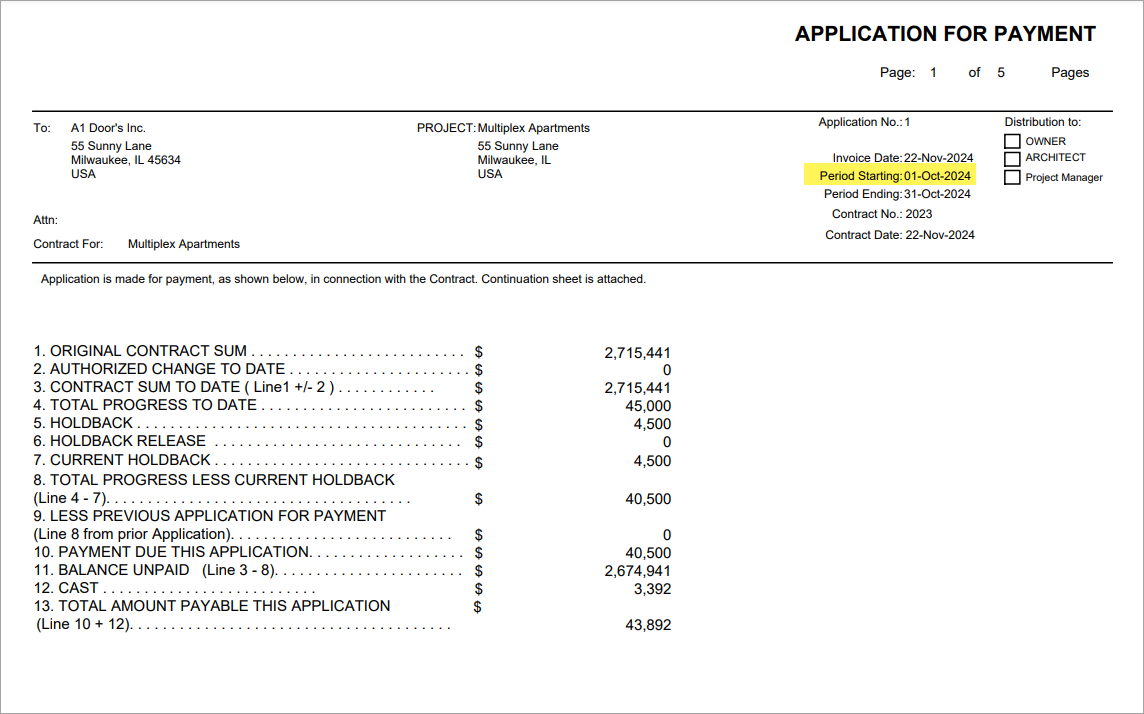
Task: Click the total progress value 45,000
Action: [x=648, y=406]
